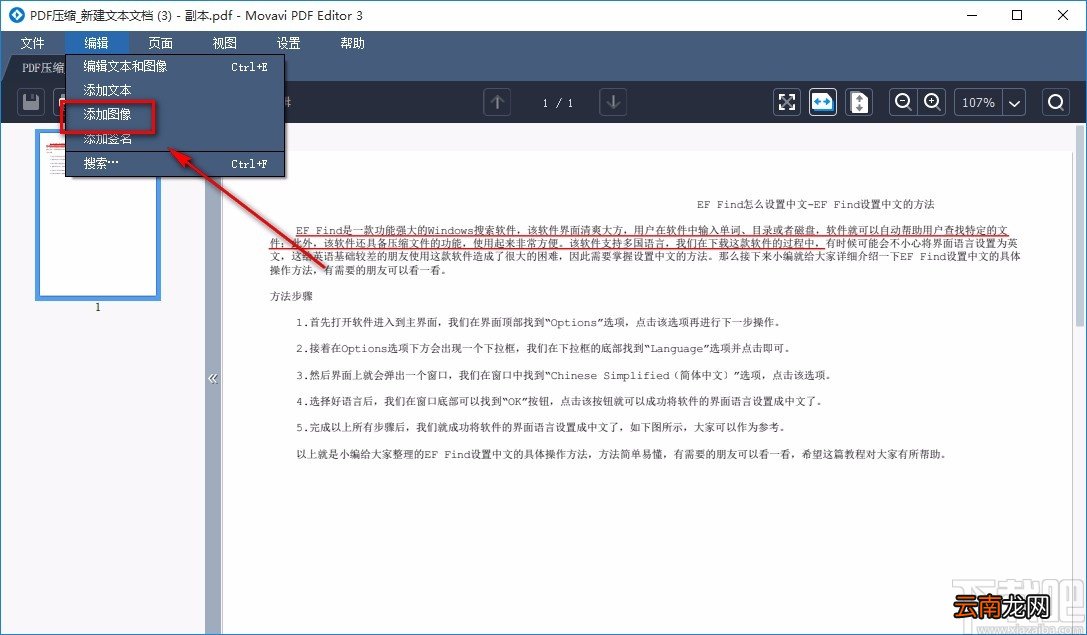Maximize the Movavi PDF Editor window
1087x635 pixels.
click(1017, 15)
